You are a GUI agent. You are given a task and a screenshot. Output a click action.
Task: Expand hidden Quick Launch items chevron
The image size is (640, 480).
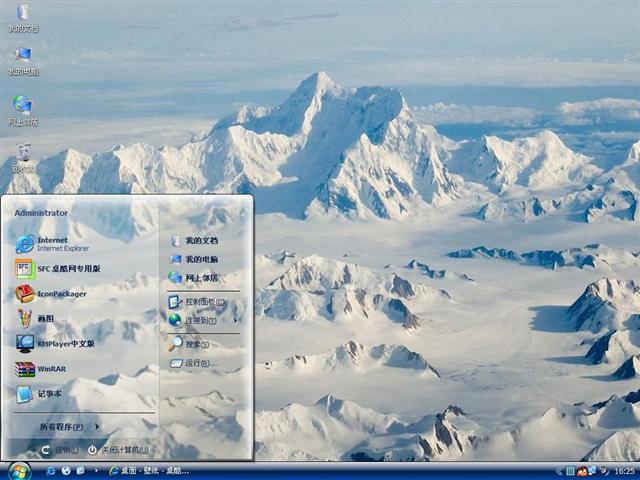[x=96, y=471]
